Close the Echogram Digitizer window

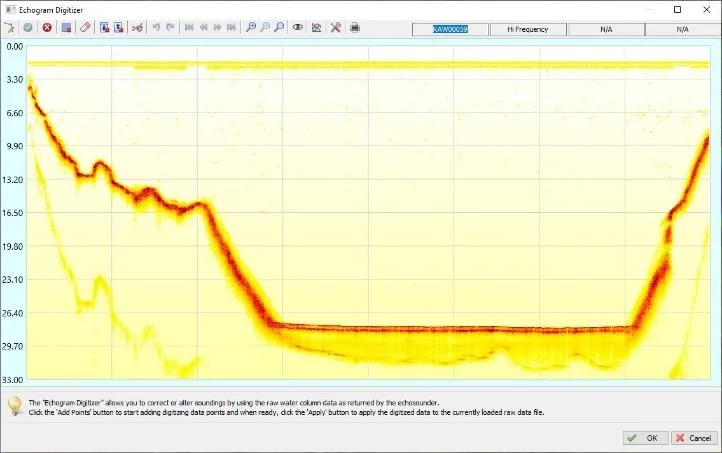tap(707, 9)
